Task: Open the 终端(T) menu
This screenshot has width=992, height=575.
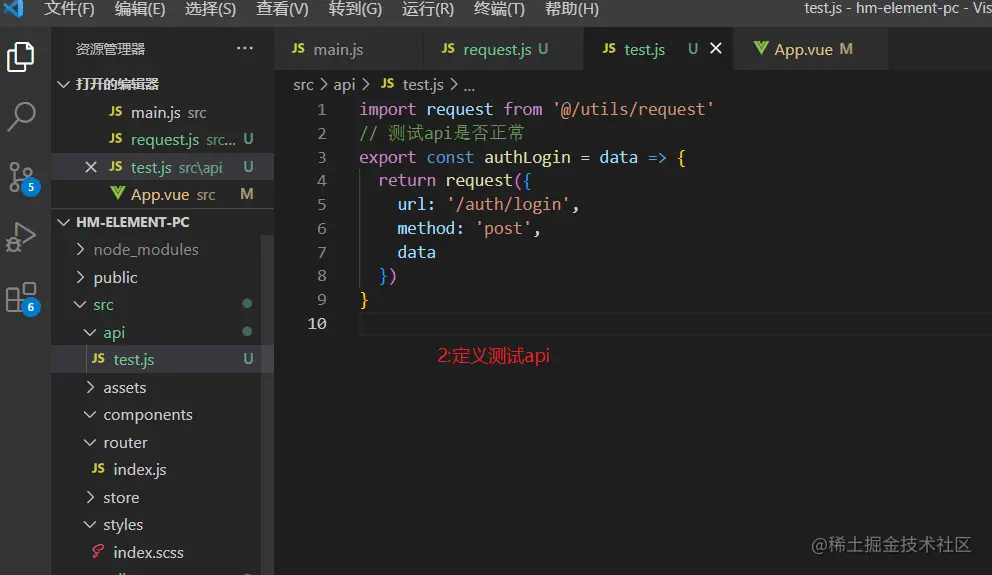Action: tap(499, 9)
